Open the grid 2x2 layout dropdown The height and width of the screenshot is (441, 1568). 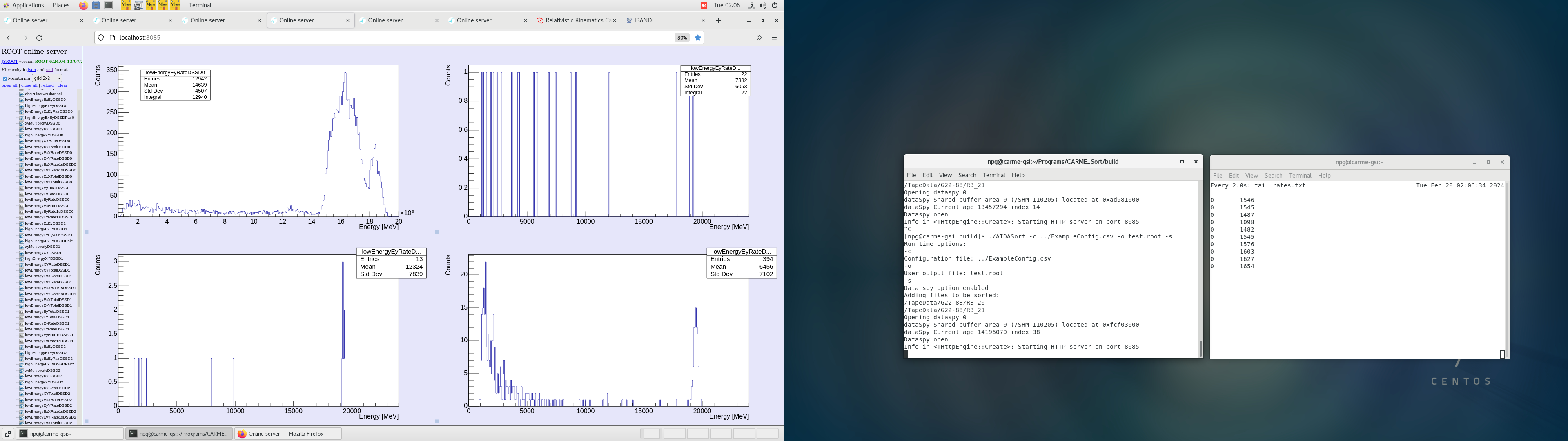[x=47, y=78]
